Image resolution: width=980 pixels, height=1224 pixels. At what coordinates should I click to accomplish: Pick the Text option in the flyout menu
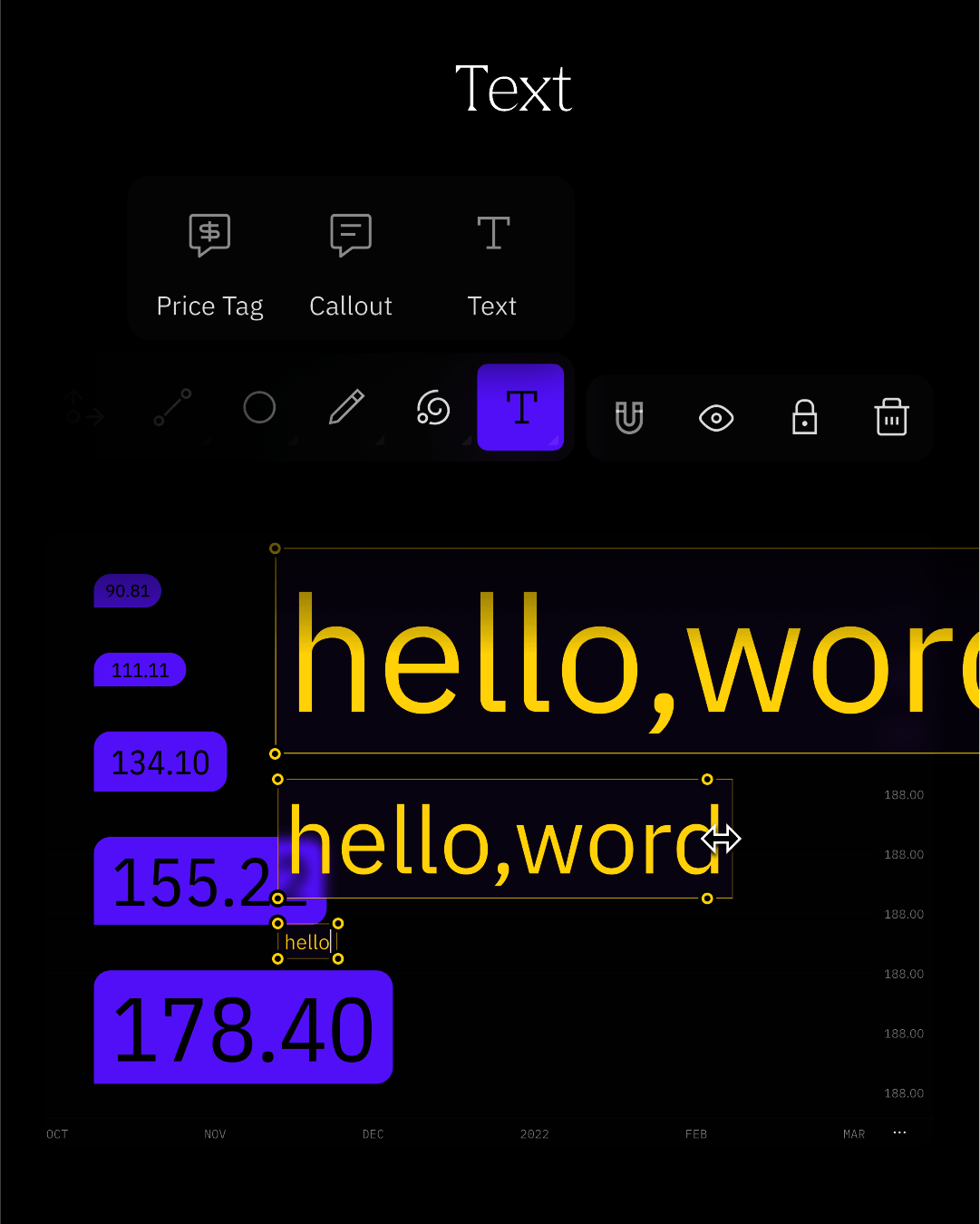(x=492, y=265)
